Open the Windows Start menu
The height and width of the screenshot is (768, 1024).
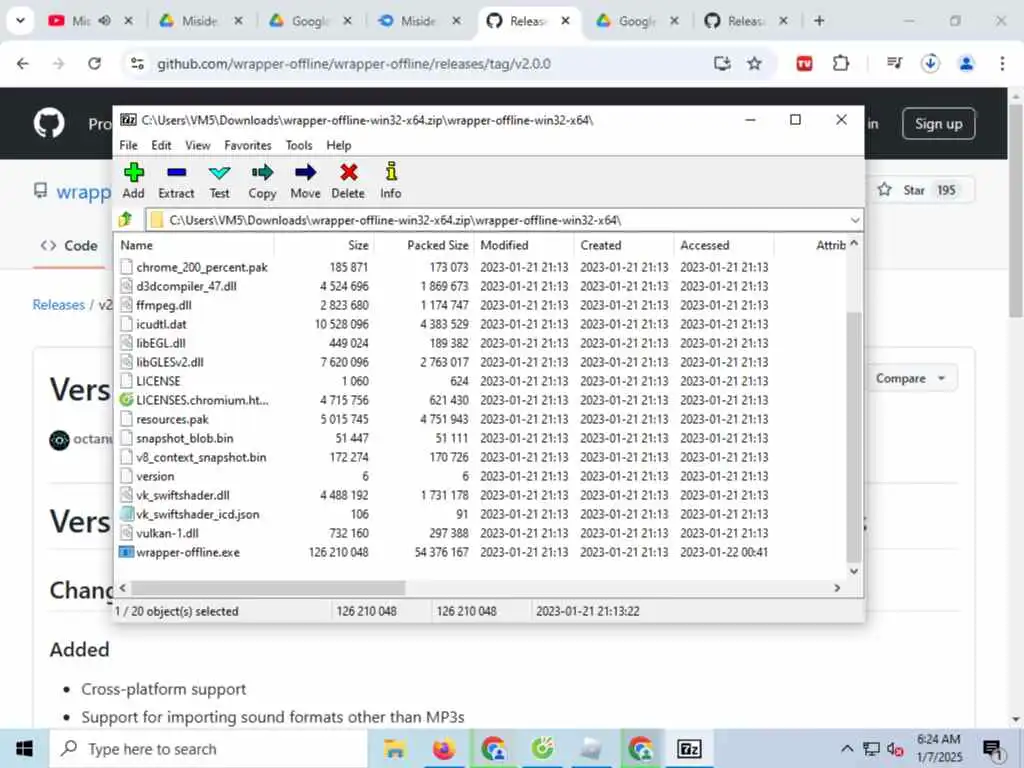[24, 748]
